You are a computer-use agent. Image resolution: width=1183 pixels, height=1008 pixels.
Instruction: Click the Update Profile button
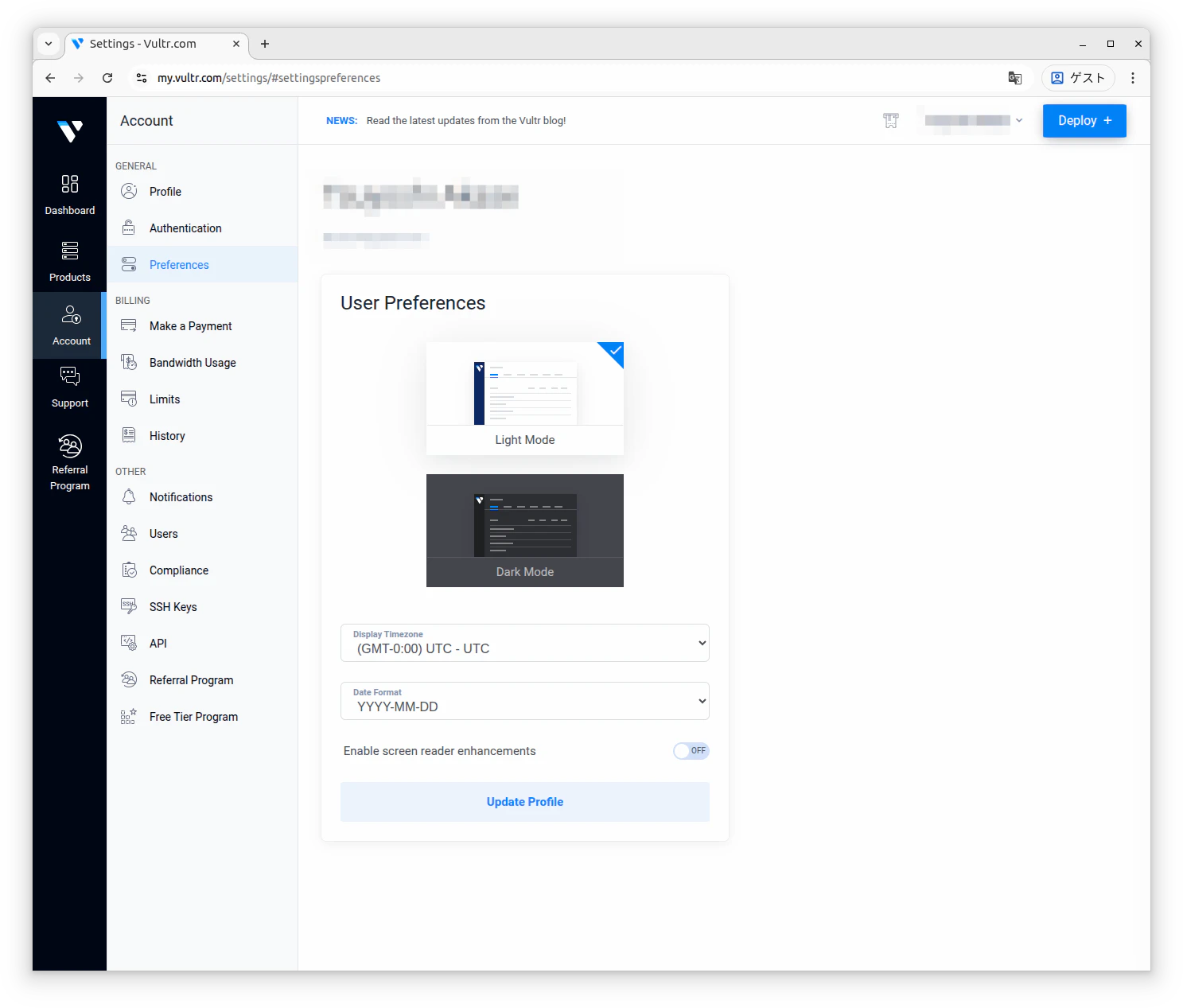coord(525,802)
